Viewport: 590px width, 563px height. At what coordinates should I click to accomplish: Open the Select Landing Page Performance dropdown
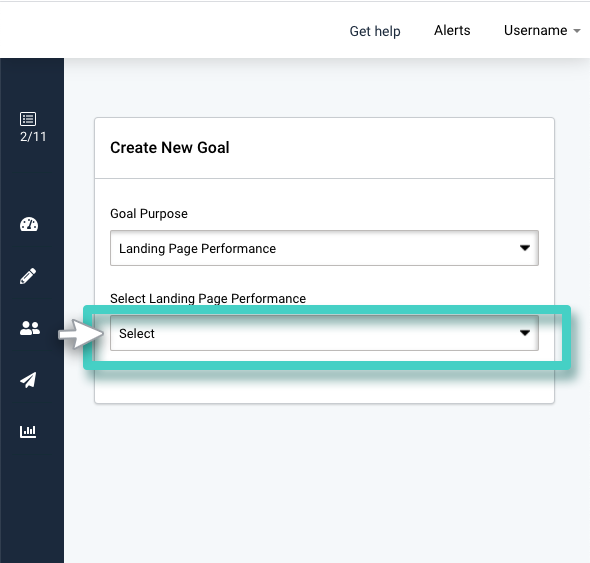point(324,333)
